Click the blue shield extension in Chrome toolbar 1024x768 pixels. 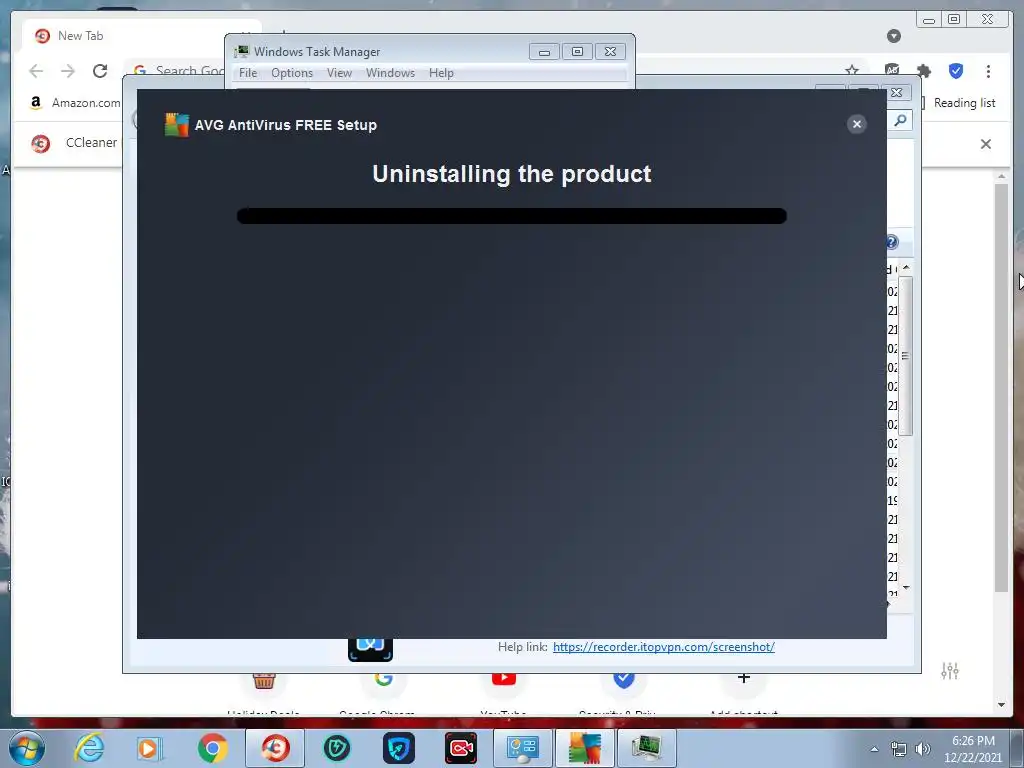(956, 71)
